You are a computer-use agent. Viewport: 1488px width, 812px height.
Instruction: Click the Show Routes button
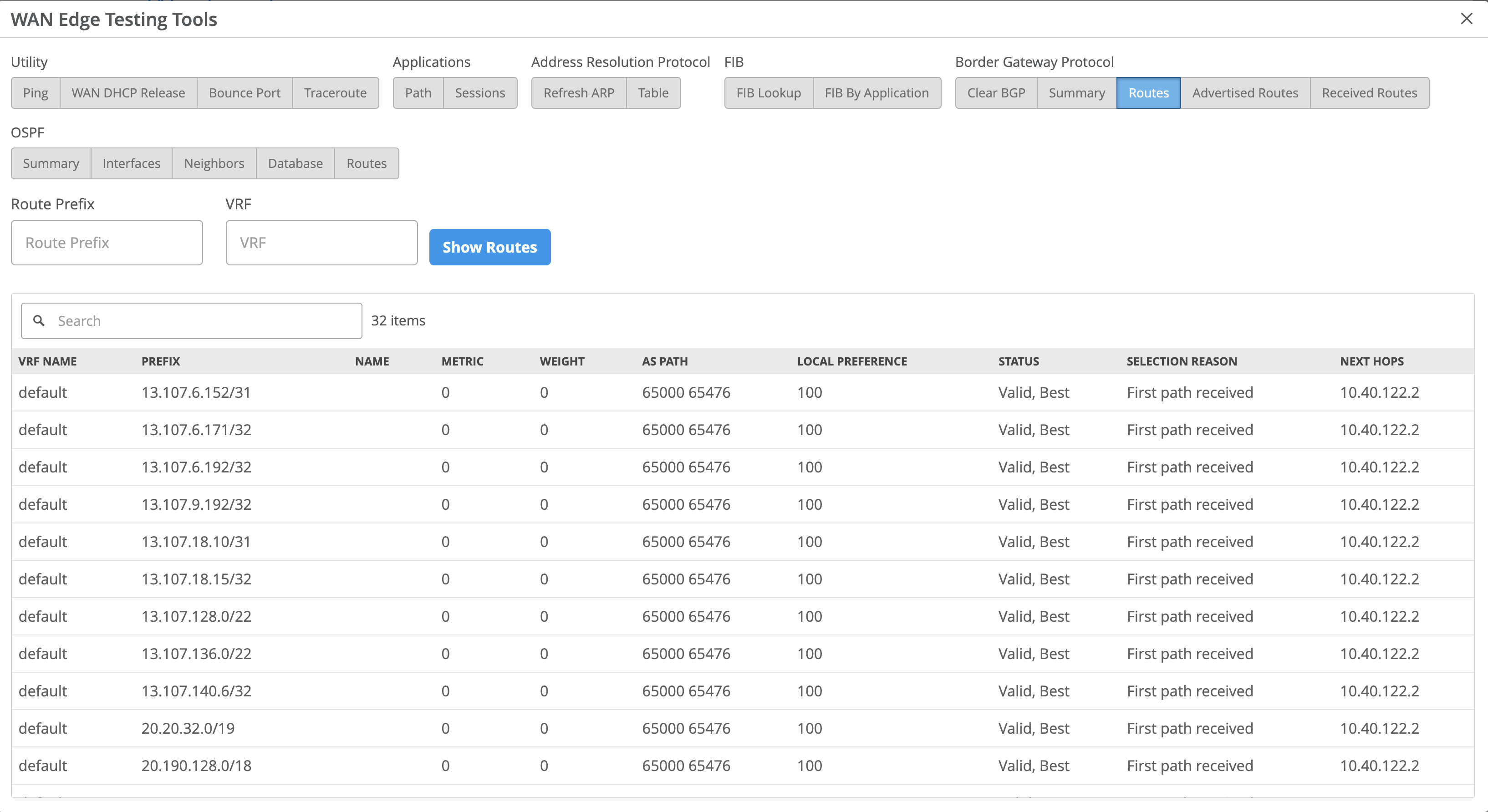pyautogui.click(x=489, y=247)
